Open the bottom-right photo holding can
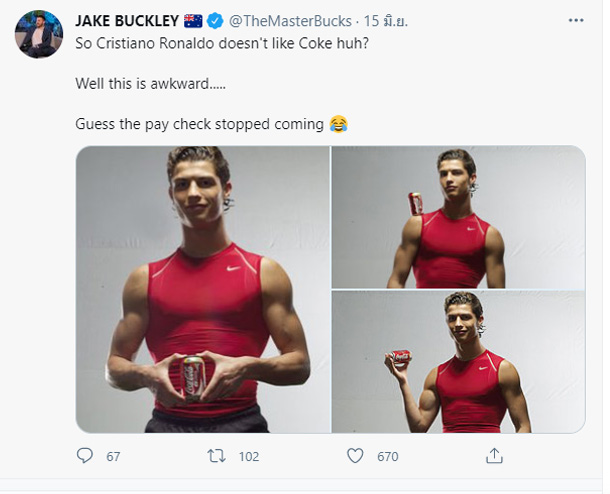The width and height of the screenshot is (610, 494). (x=458, y=362)
